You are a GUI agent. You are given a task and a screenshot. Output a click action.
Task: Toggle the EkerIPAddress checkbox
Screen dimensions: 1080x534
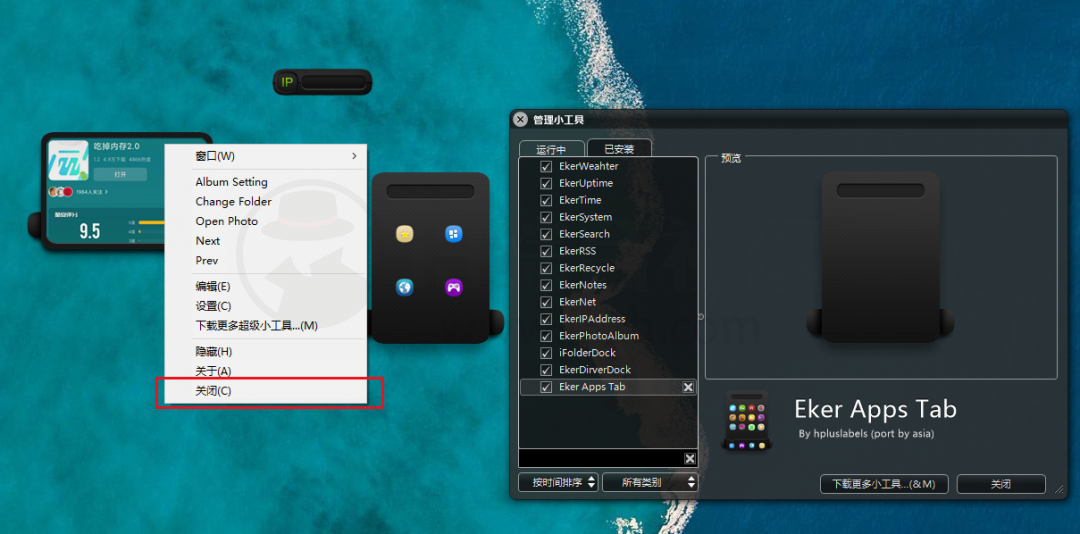[x=546, y=319]
